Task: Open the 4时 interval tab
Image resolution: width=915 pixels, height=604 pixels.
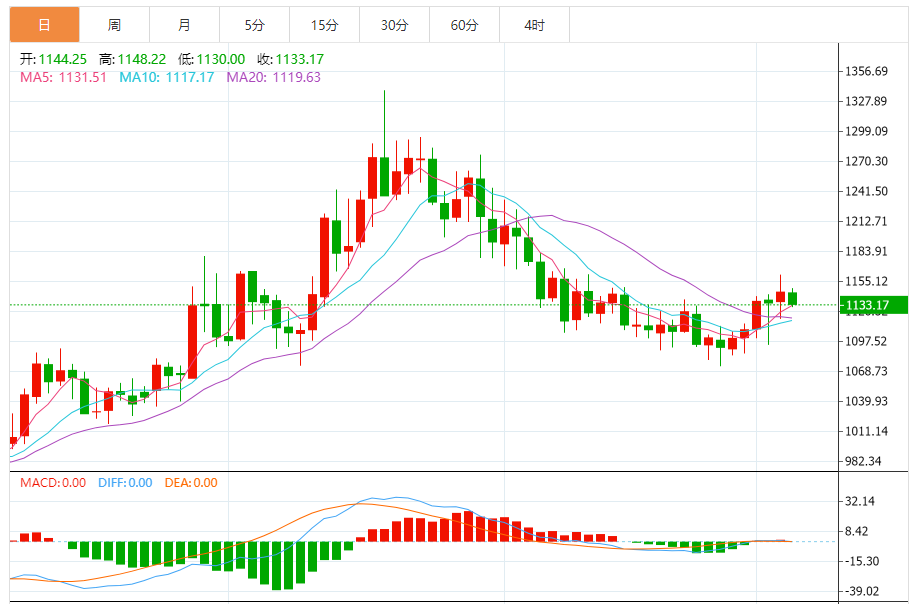Action: (x=535, y=25)
